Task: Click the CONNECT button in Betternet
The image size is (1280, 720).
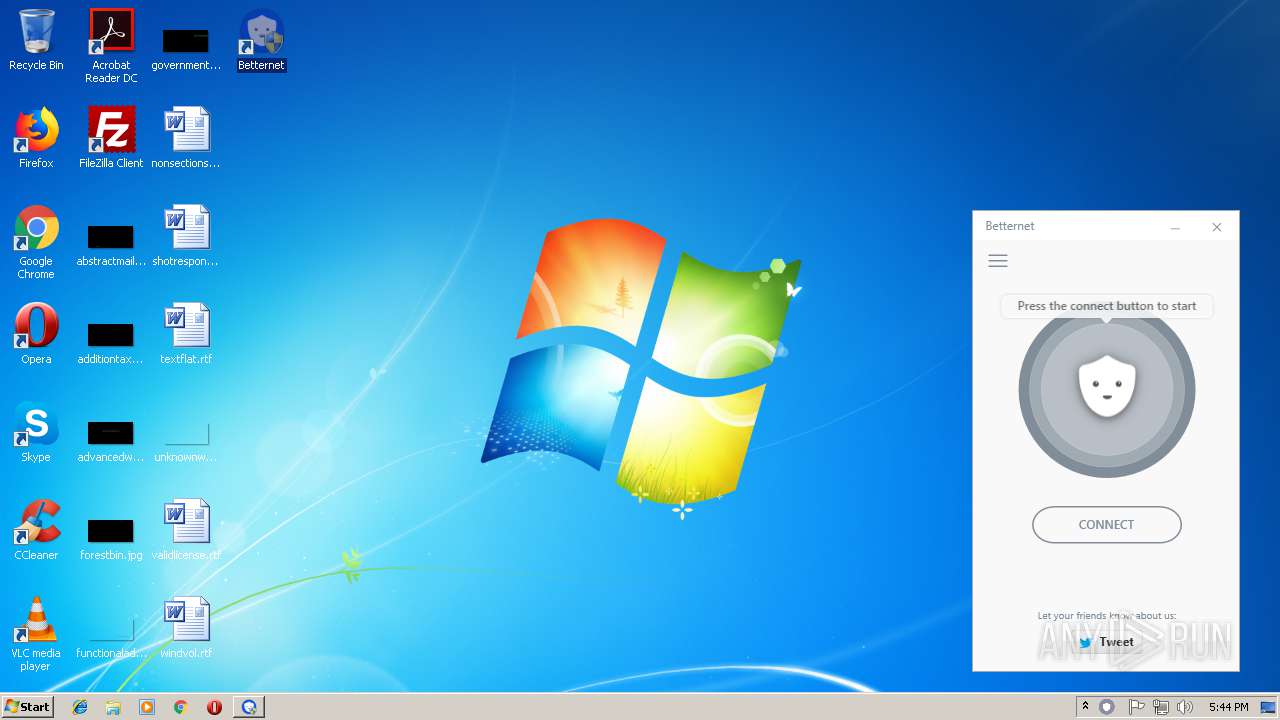Action: tap(1107, 525)
